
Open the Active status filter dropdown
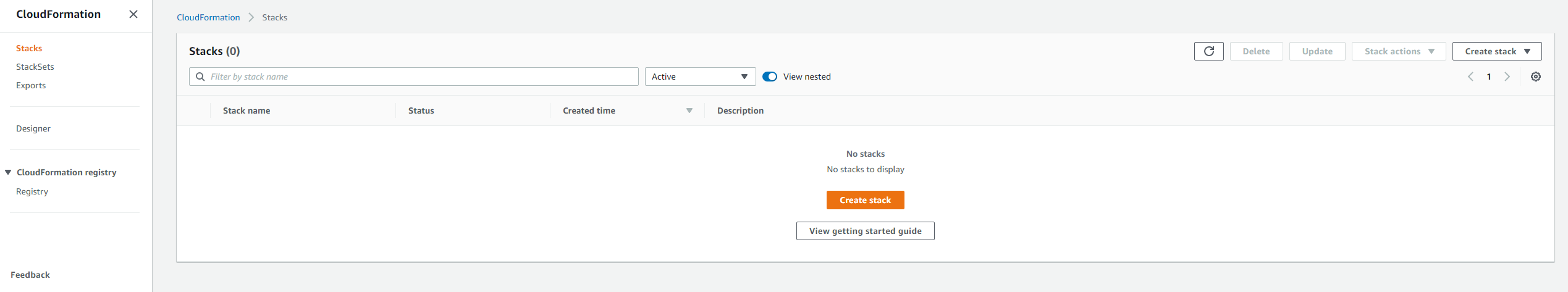click(x=700, y=77)
